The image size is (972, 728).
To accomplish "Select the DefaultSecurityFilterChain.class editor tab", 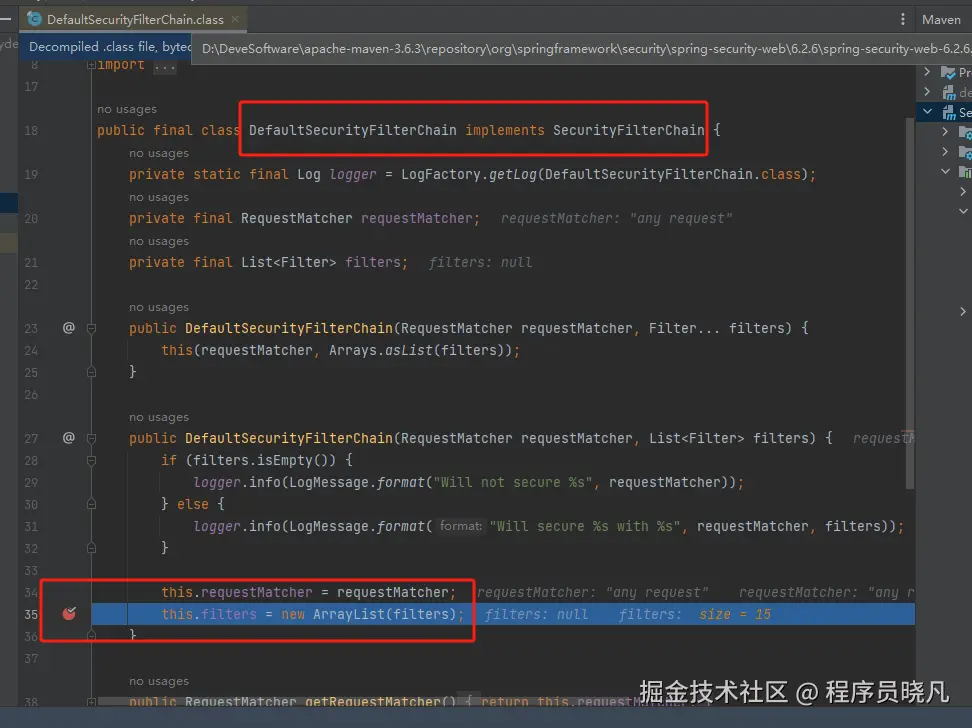I will (134, 19).
